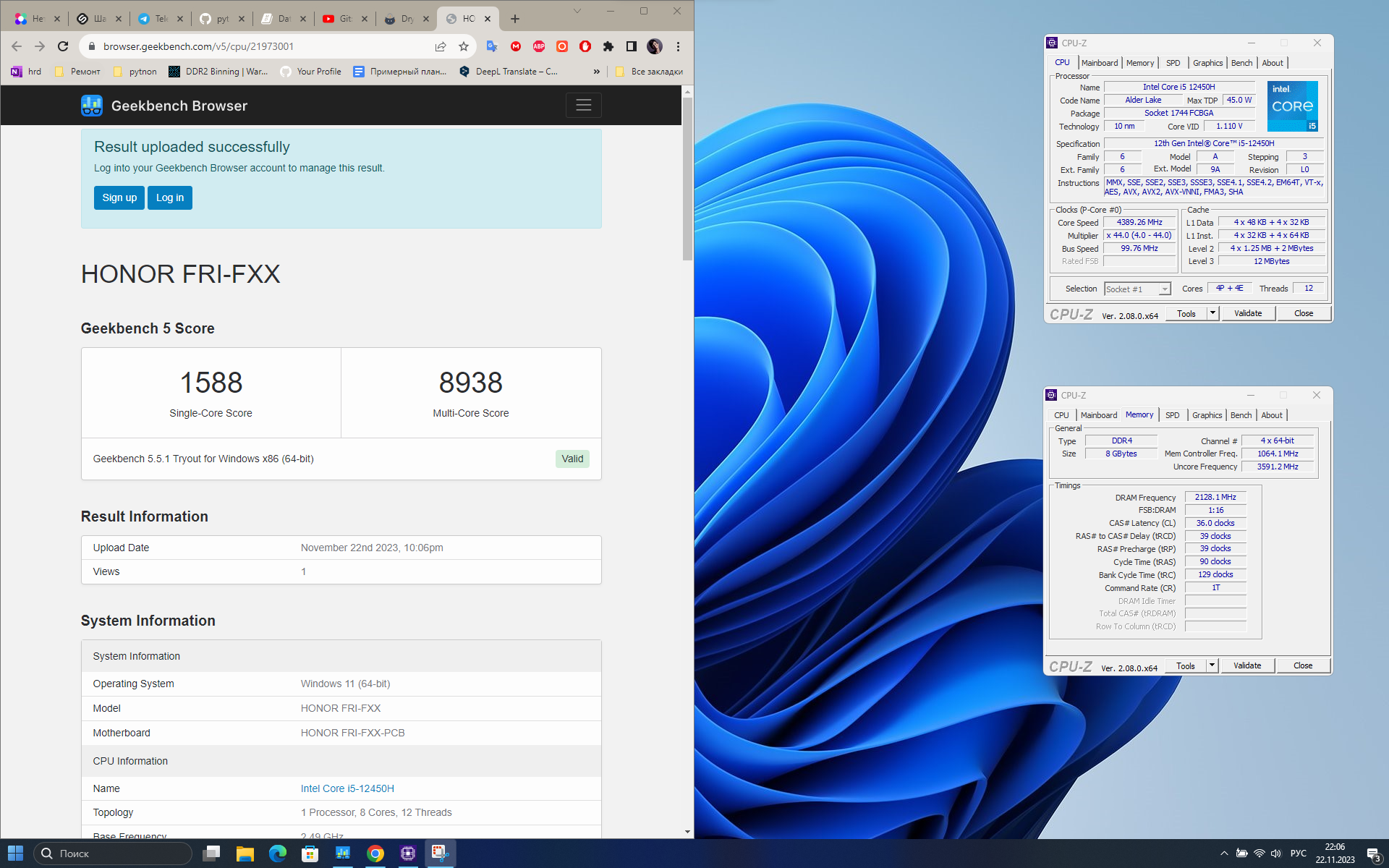Open the 'Your Profile' bookmark
Image resolution: width=1389 pixels, height=868 pixels.
pyautogui.click(x=310, y=72)
